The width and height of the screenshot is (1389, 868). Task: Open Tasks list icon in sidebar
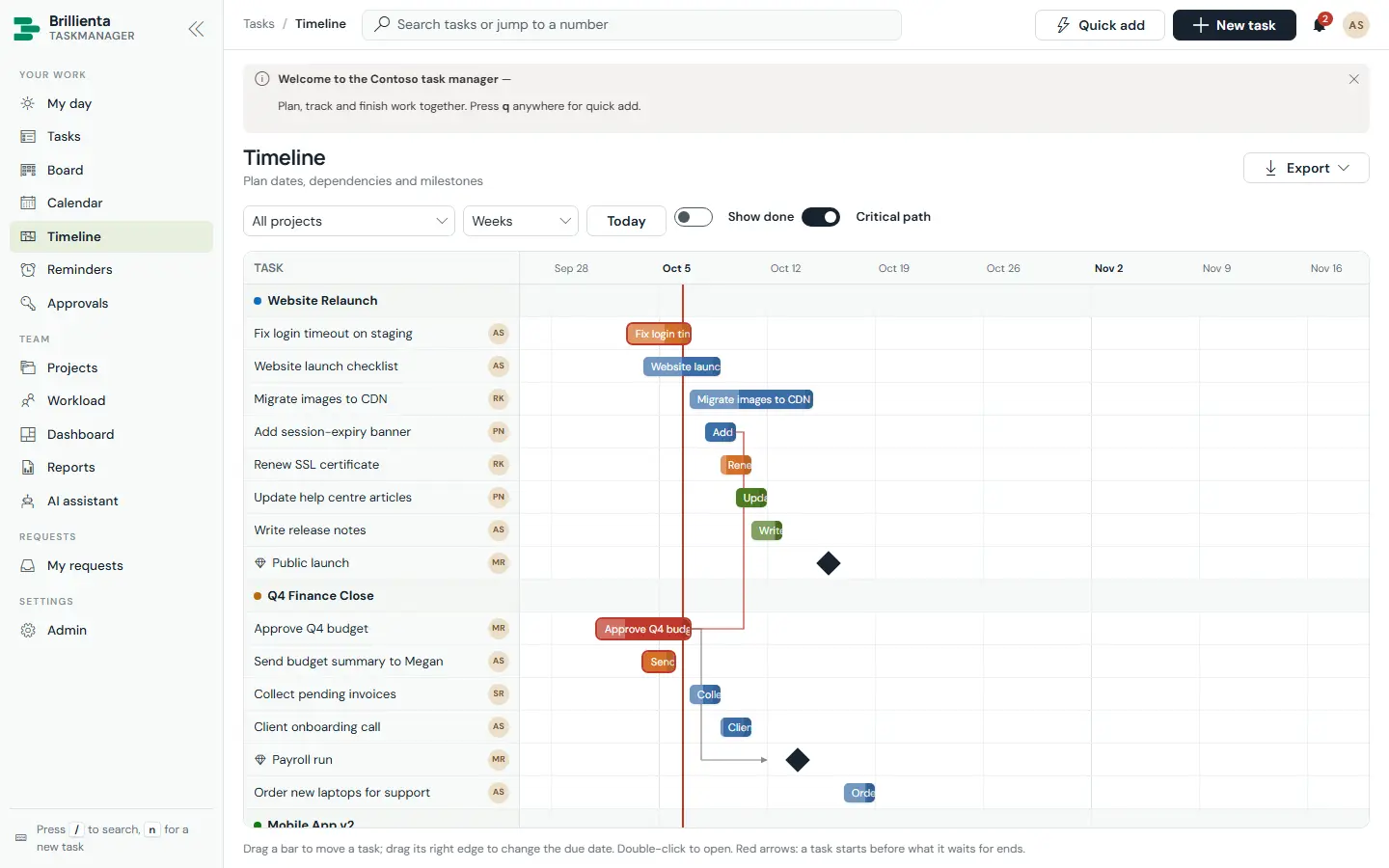point(28,137)
